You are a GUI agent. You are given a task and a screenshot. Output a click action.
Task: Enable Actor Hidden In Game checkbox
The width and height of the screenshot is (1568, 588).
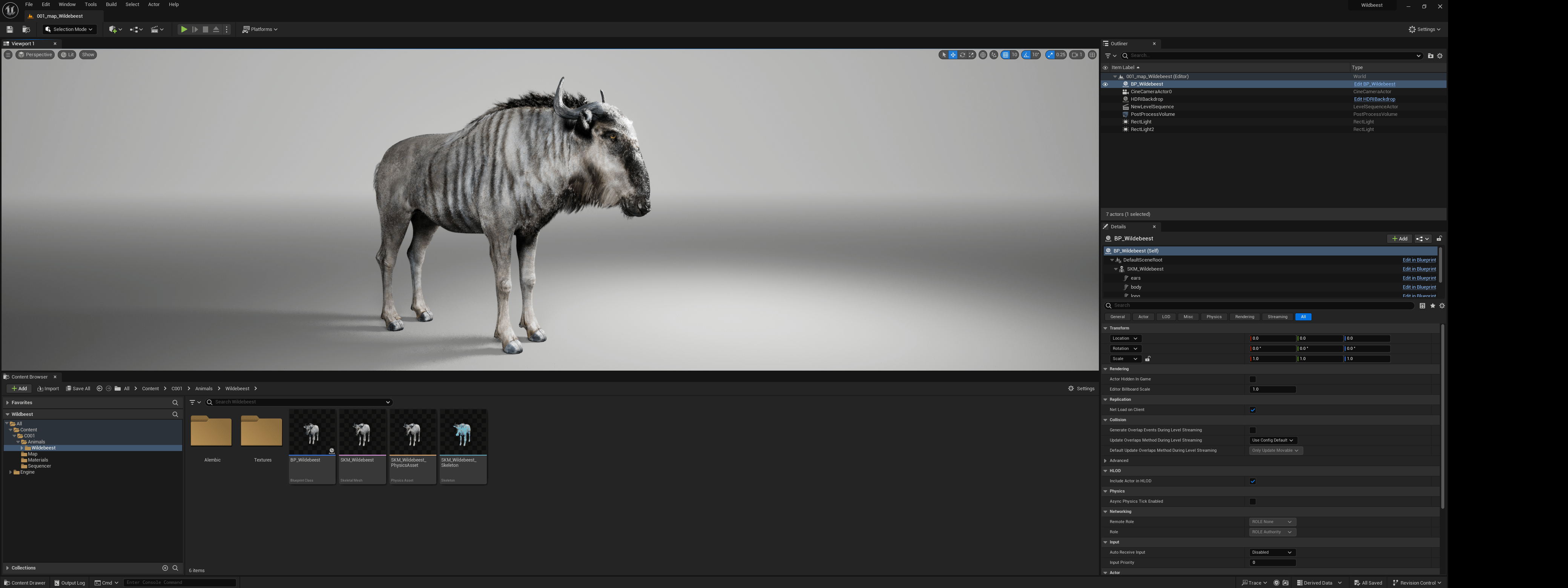point(1253,379)
